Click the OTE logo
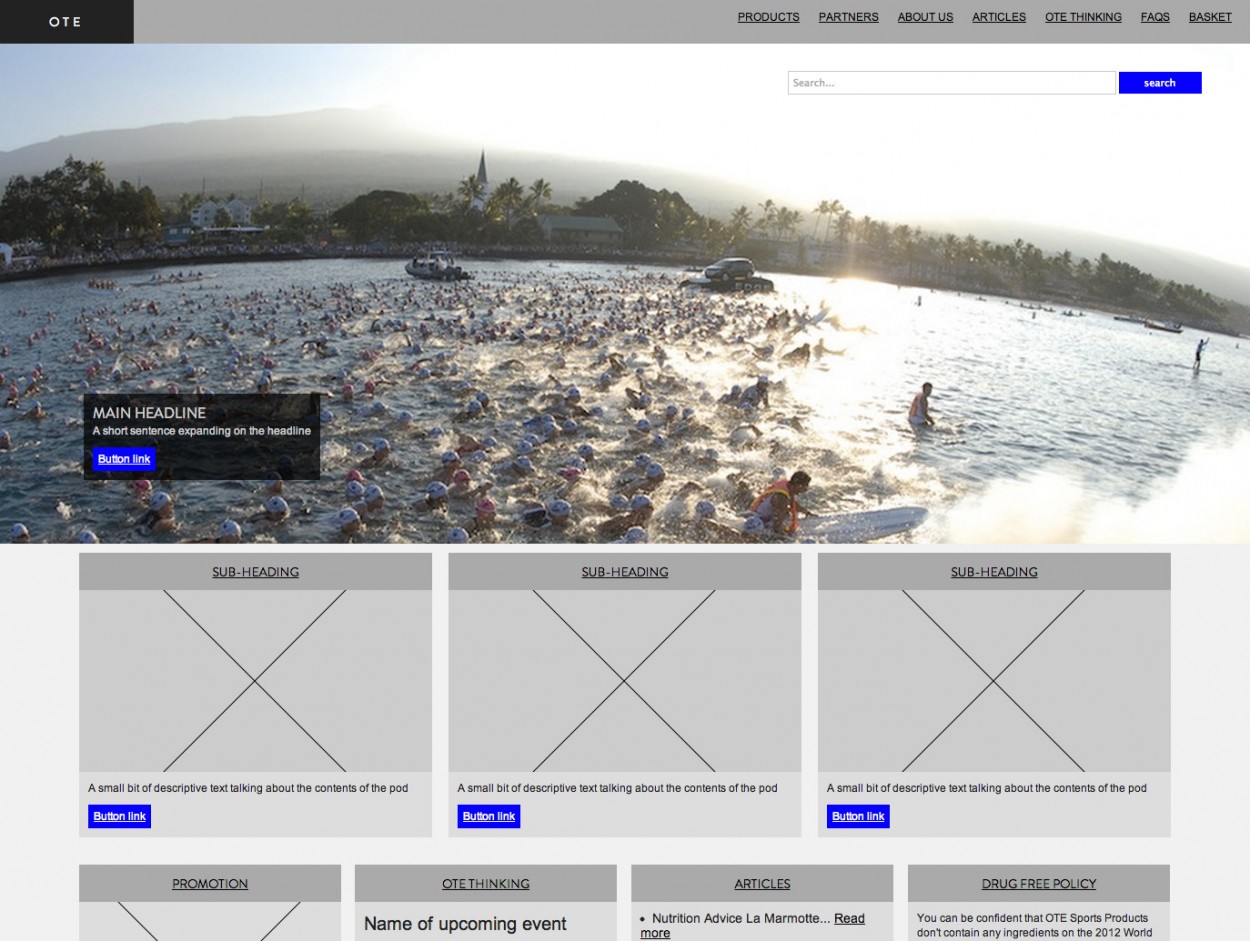The width and height of the screenshot is (1250, 941). pyautogui.click(x=64, y=21)
